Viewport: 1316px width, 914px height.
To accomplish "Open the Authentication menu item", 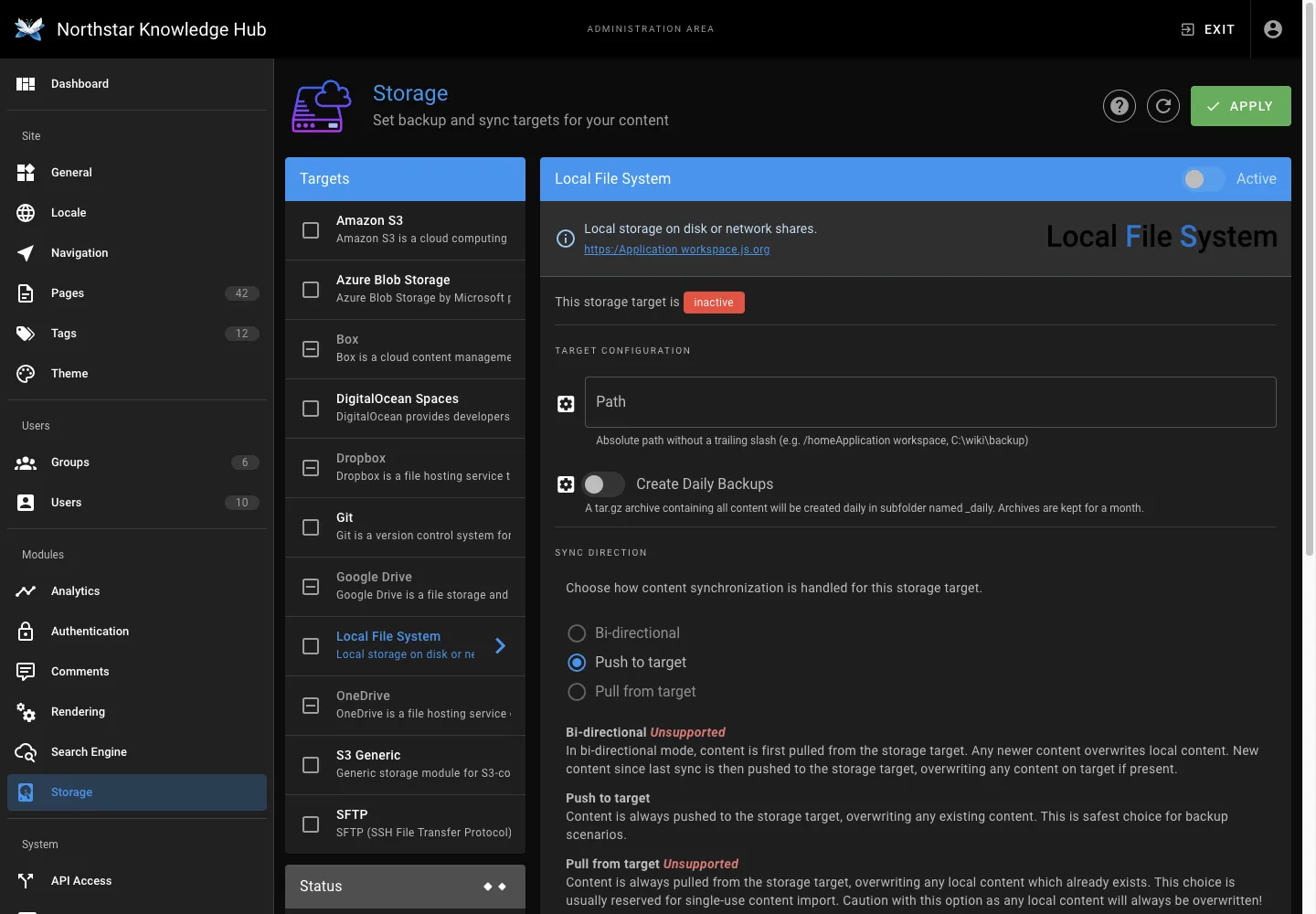I will pyautogui.click(x=137, y=632).
